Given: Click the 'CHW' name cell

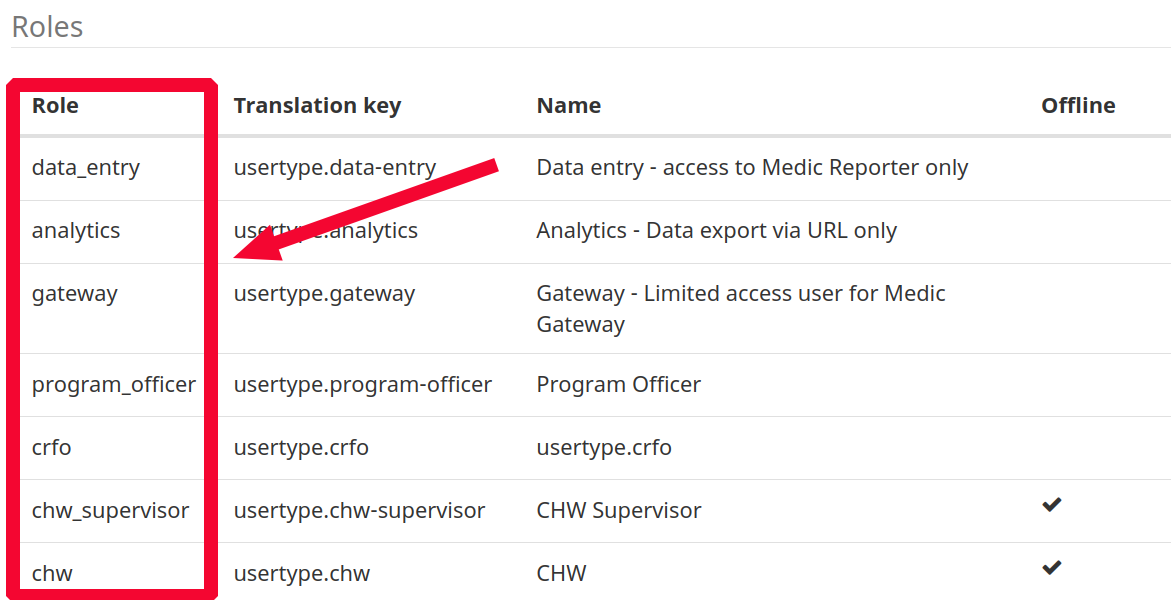Looking at the screenshot, I should [x=562, y=574].
